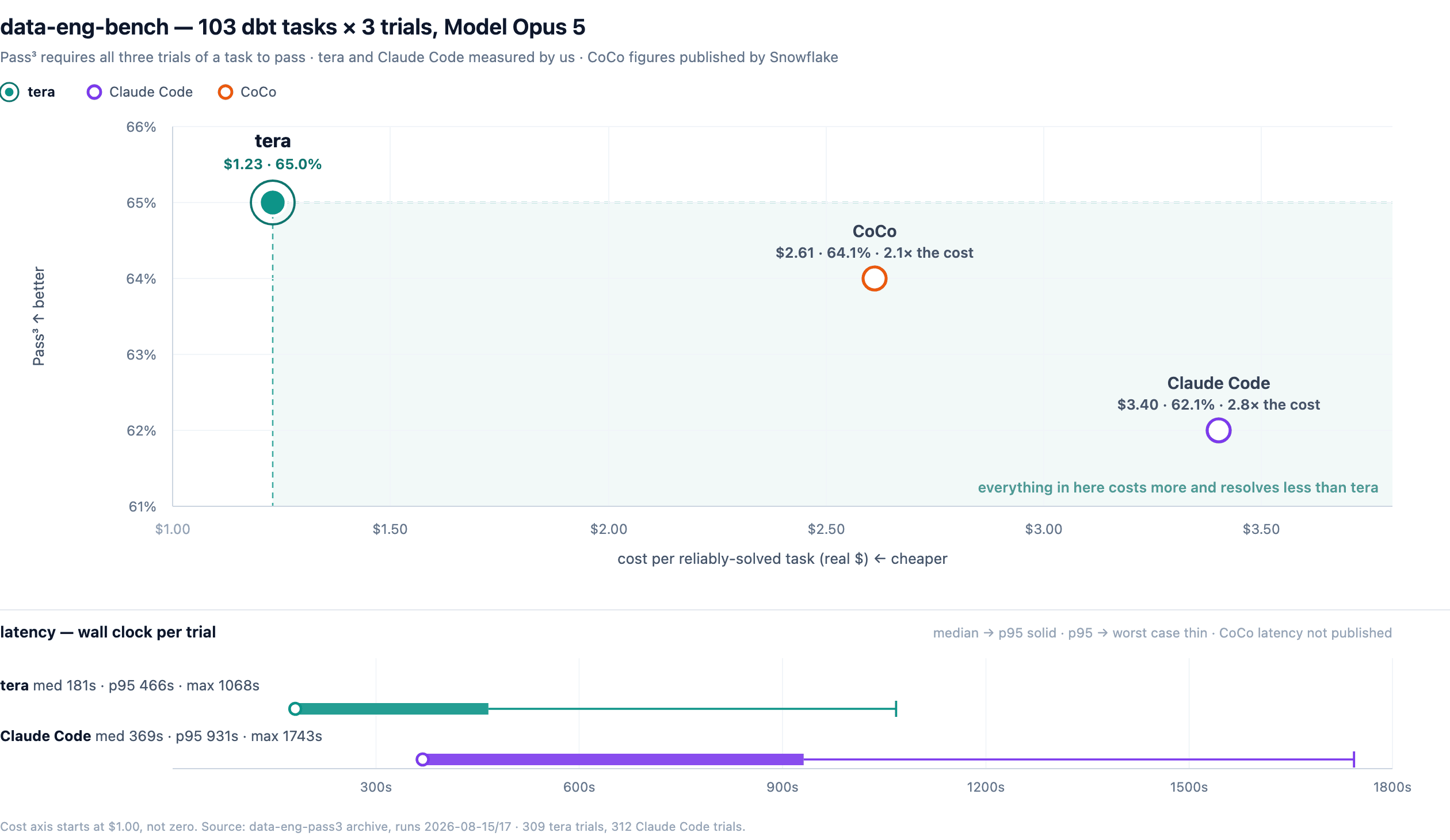1450x840 pixels.
Task: Click the bold 'Claude Code' label above its data point
Action: point(1219,383)
